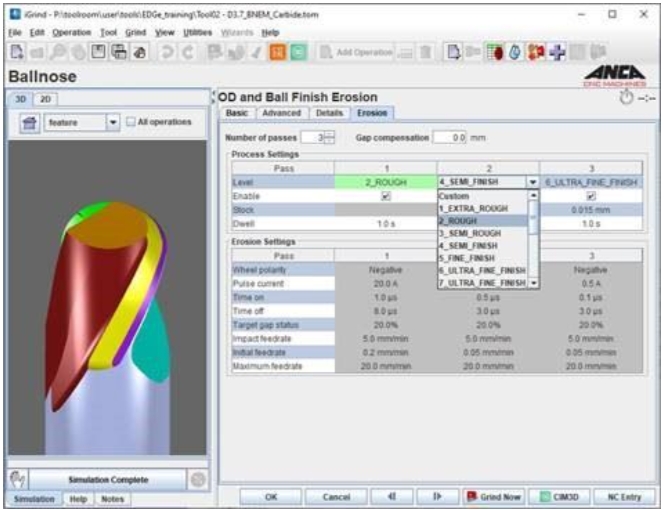Click the New file toolbar icon

point(17,52)
